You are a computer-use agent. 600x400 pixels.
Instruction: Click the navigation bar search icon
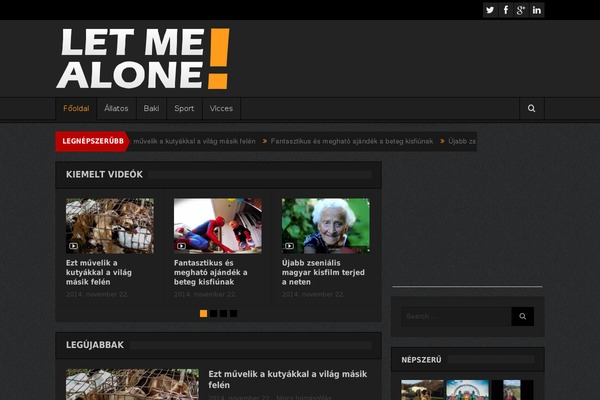click(532, 108)
